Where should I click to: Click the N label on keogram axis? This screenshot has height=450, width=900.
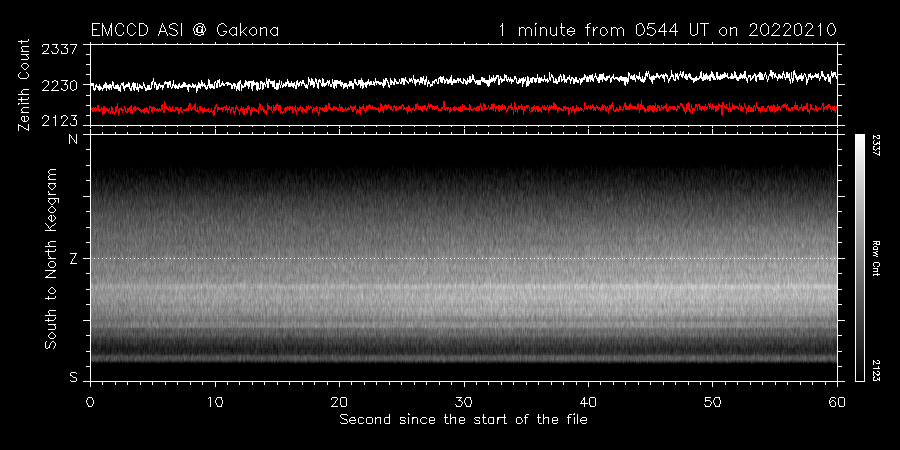pos(73,140)
